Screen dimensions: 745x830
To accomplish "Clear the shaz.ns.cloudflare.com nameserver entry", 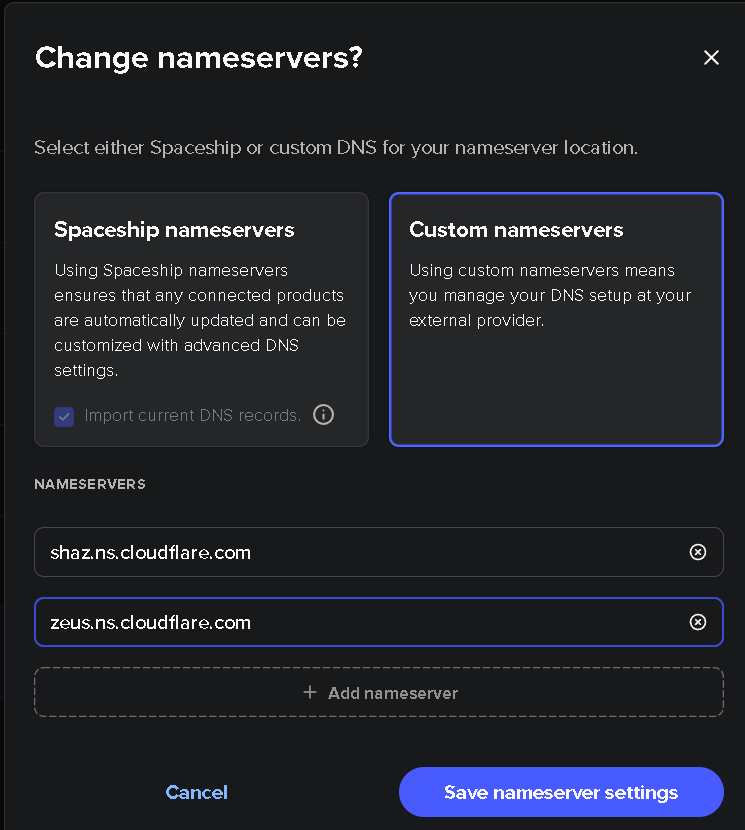I will pyautogui.click(x=697, y=552).
